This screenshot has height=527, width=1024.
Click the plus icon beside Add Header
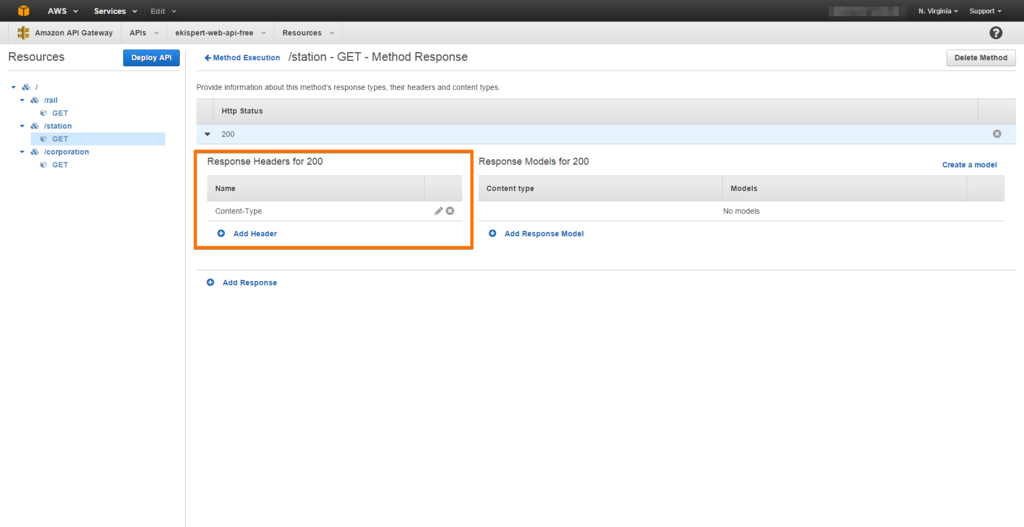[x=221, y=233]
